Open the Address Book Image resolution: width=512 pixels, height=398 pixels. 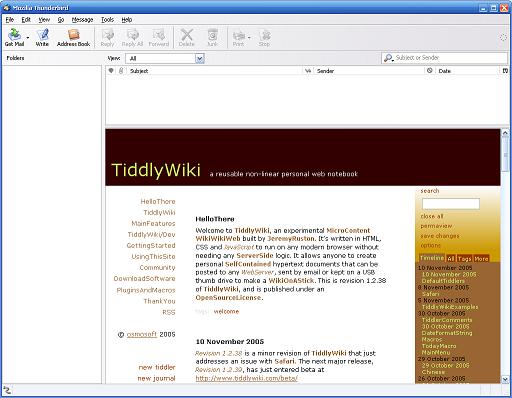pos(73,37)
